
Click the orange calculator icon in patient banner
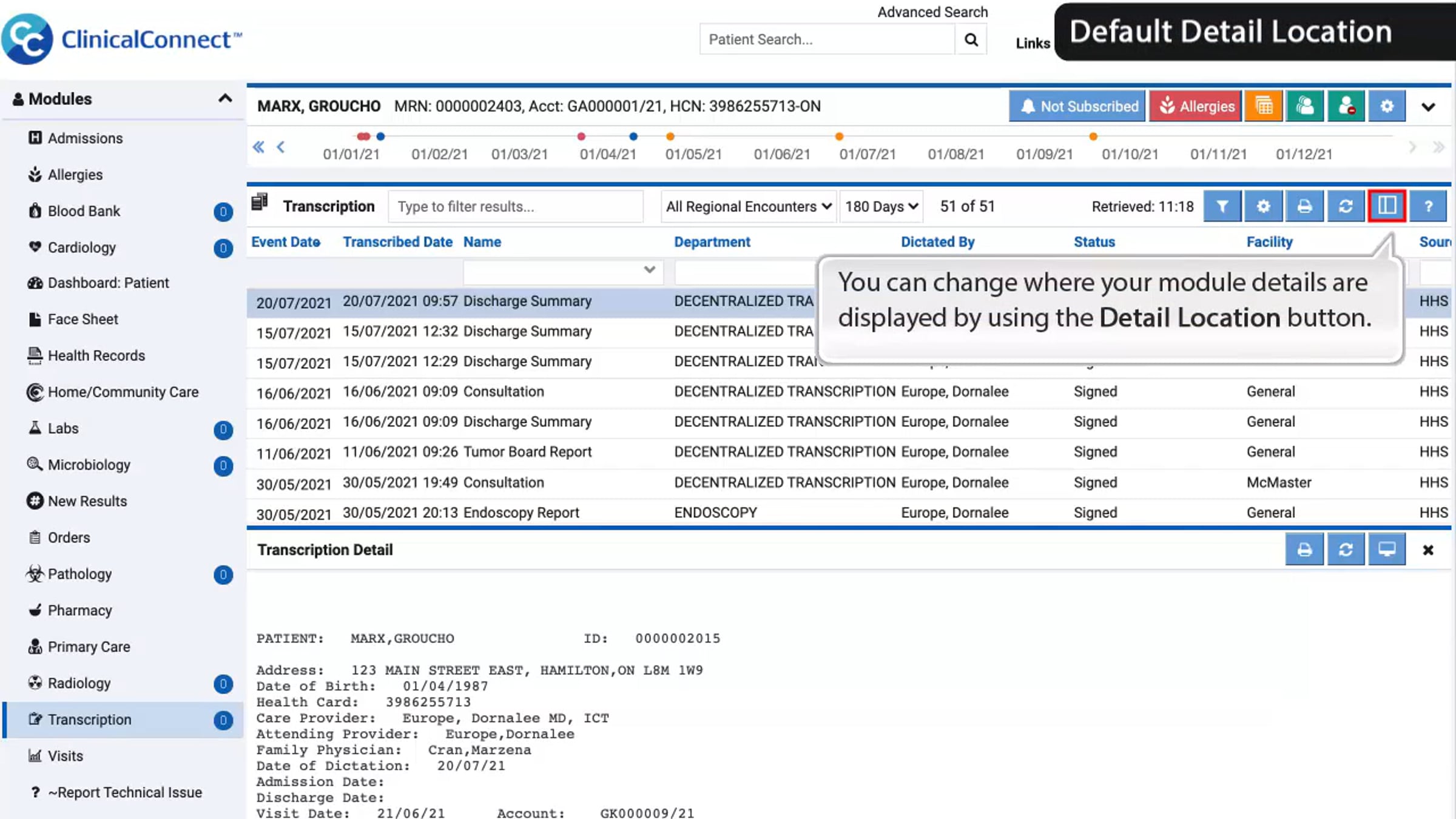(1264, 106)
